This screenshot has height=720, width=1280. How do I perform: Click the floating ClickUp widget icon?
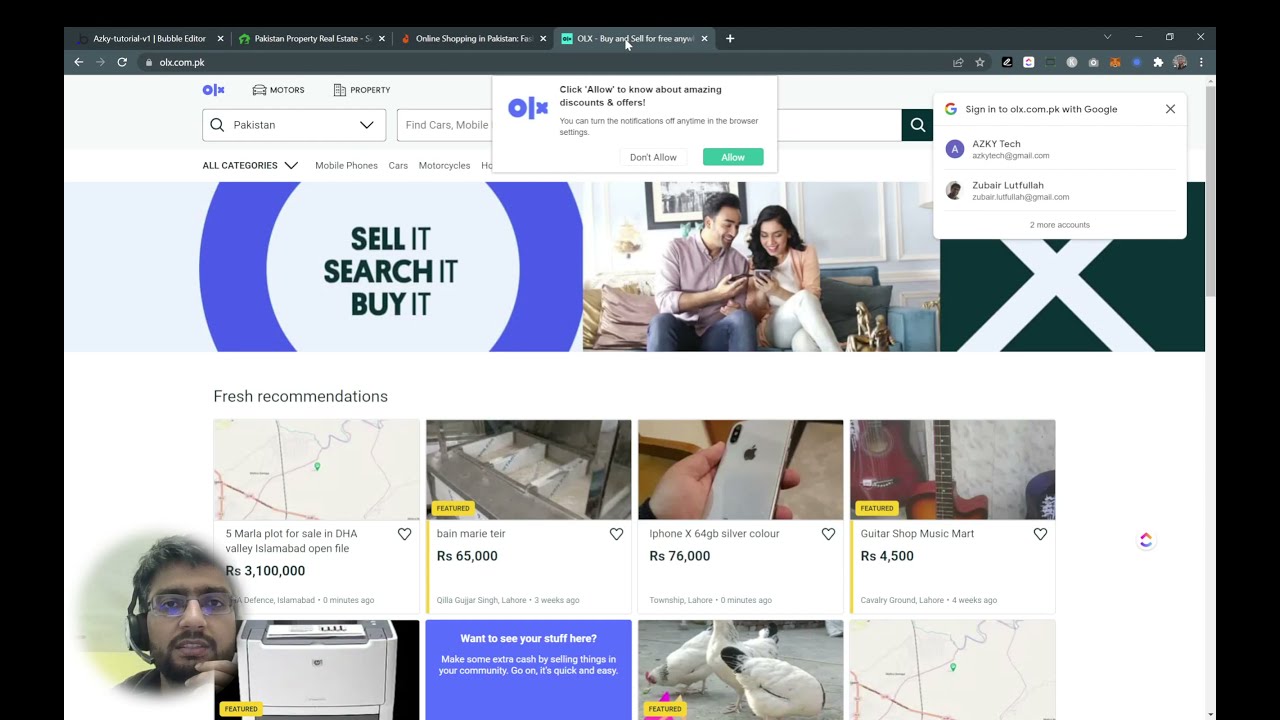click(x=1146, y=540)
